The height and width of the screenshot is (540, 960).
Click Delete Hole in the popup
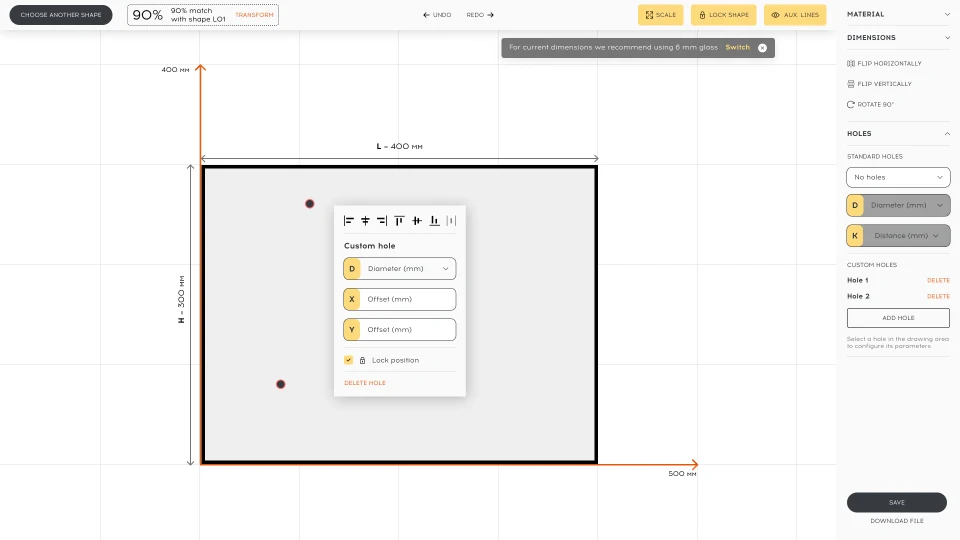click(365, 383)
